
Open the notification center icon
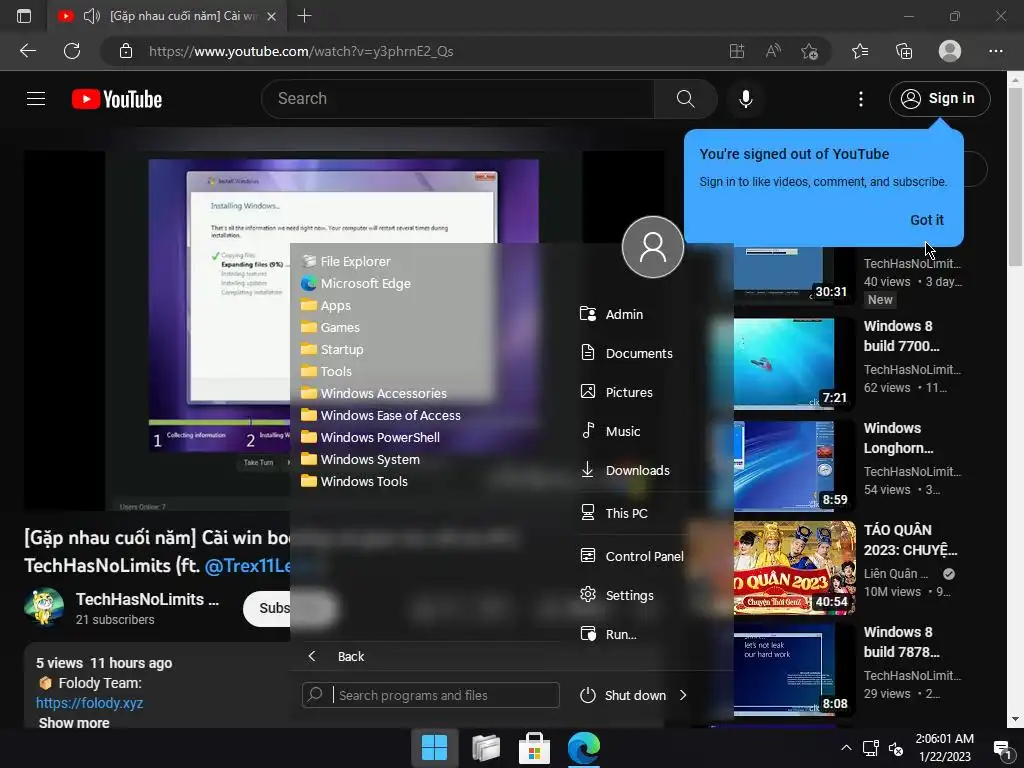1000,748
